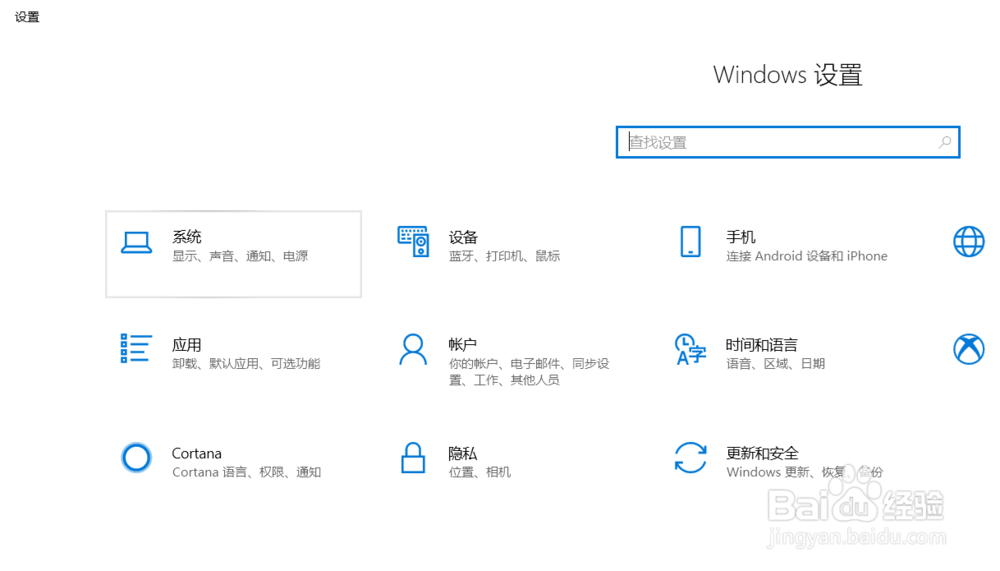1000x571 pixels.
Task: Open the Xbox gaming icon
Action: 969,350
